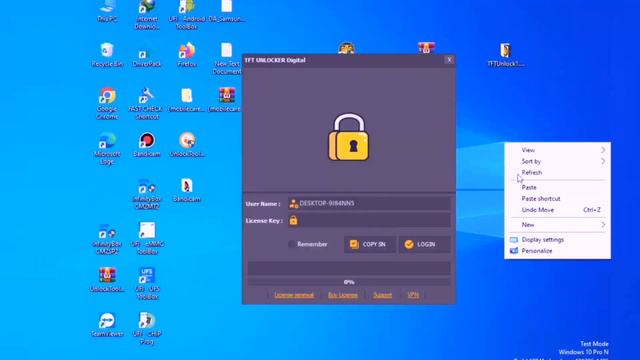Close the TFT UNLOCKER Digital window

click(x=449, y=60)
